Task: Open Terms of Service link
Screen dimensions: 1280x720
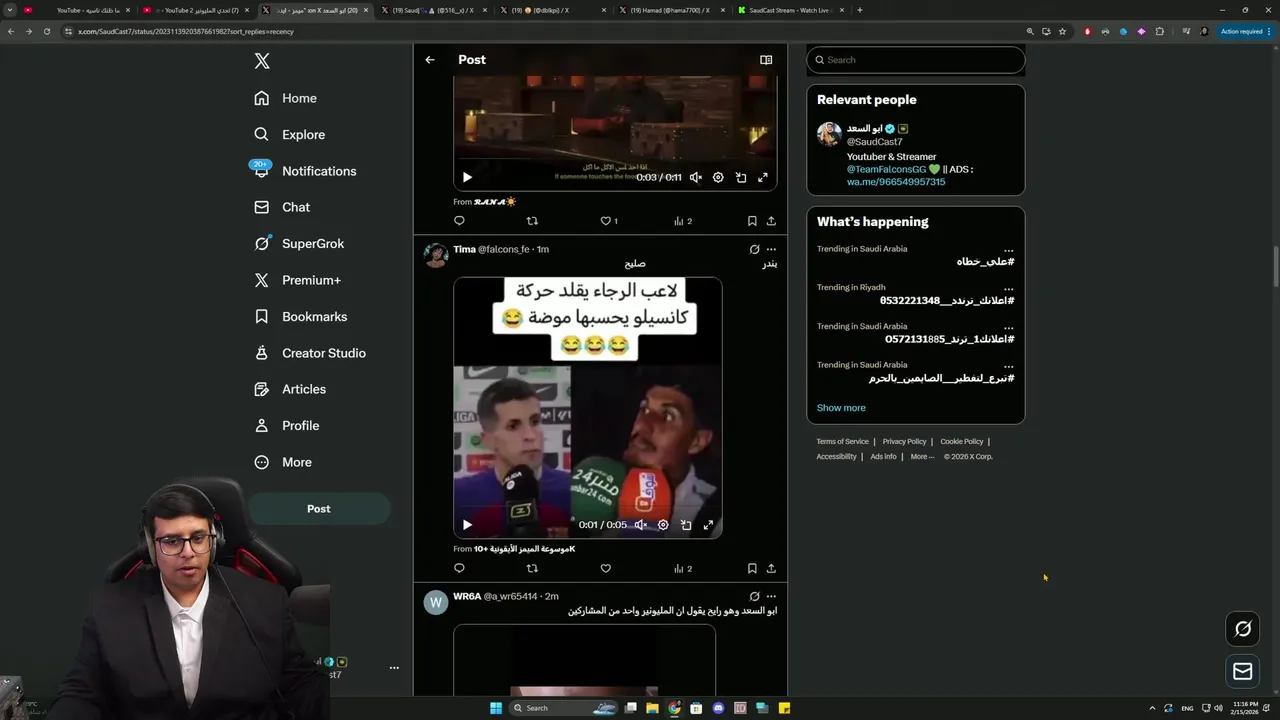Action: (842, 442)
